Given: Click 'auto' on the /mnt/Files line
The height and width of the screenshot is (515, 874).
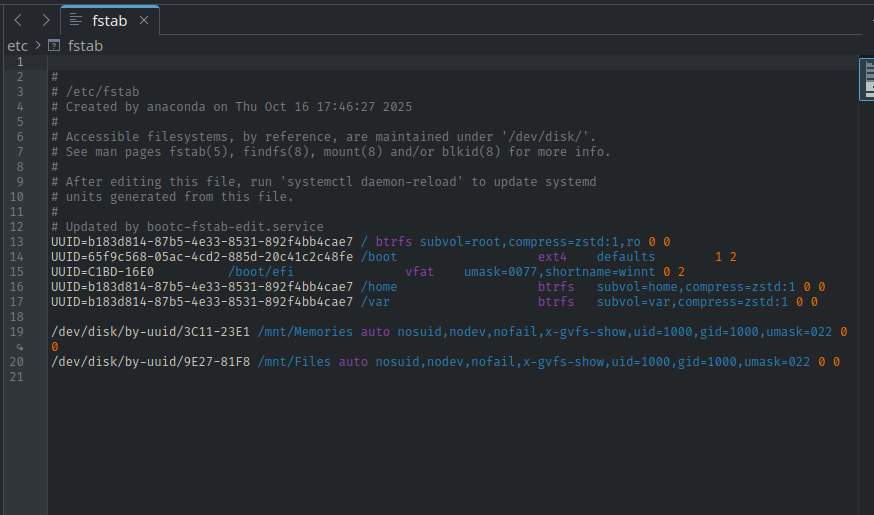Looking at the screenshot, I should click(353, 362).
